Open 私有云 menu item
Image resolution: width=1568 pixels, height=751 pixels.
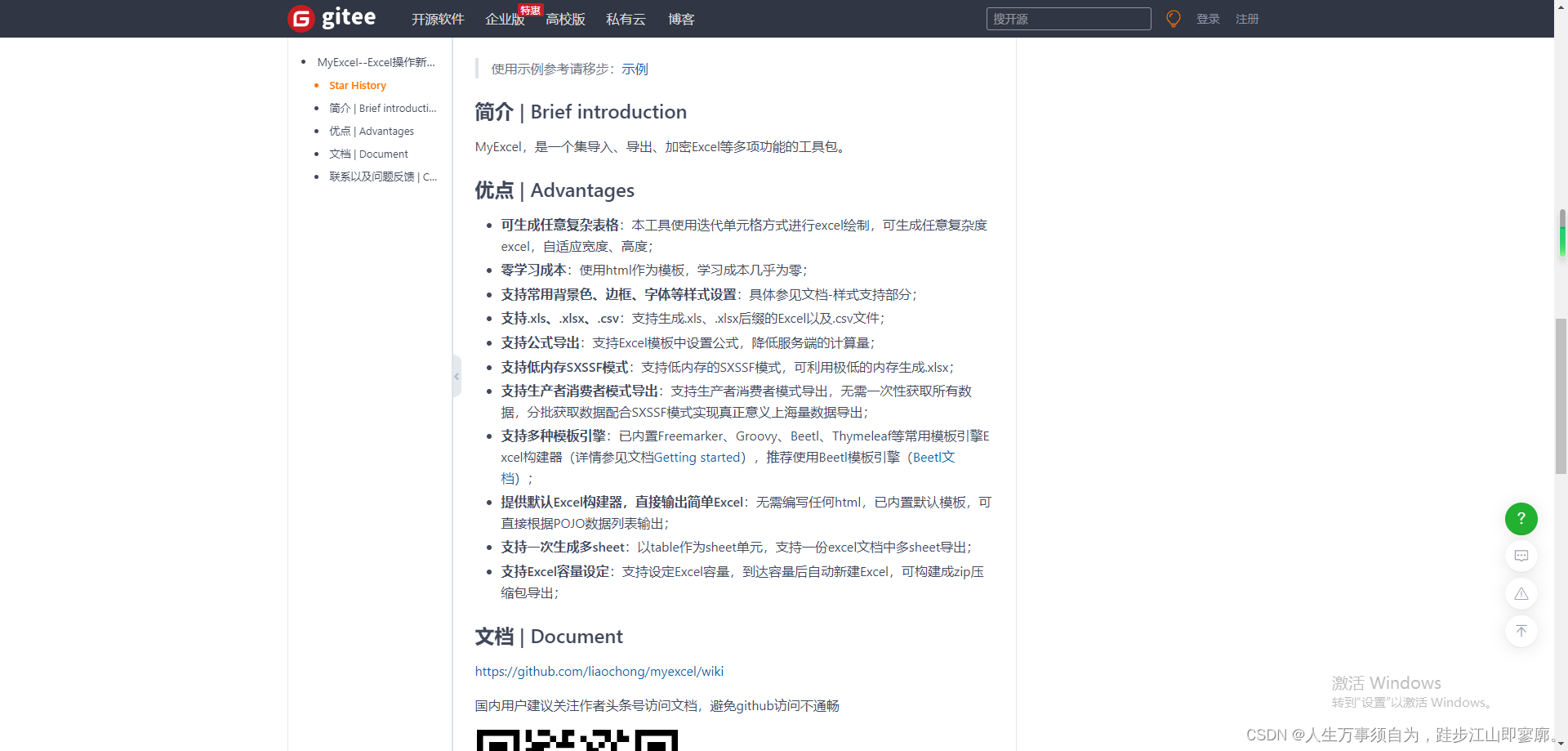626,20
